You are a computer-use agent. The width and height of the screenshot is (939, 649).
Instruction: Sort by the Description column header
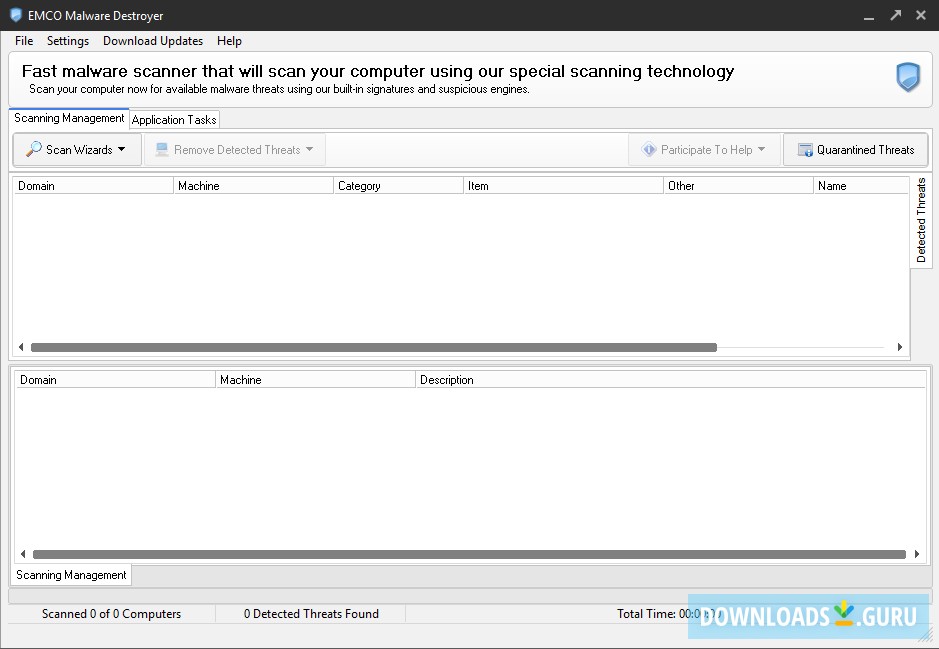(x=671, y=380)
